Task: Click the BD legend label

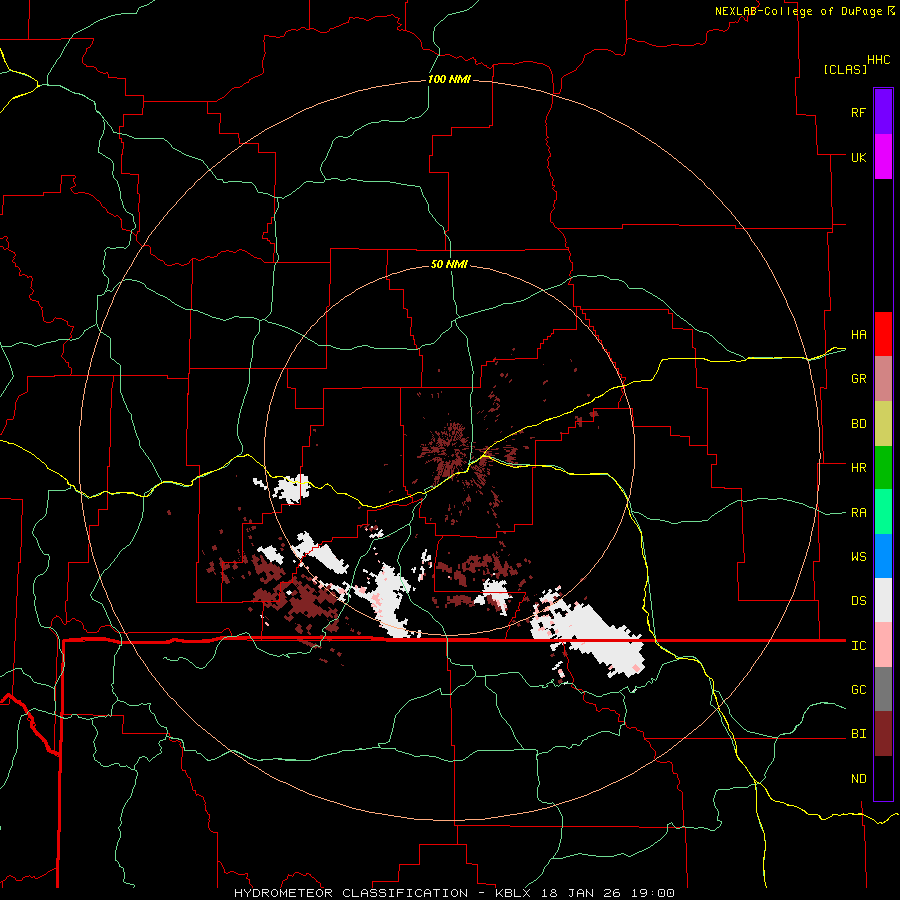Action: tap(858, 424)
